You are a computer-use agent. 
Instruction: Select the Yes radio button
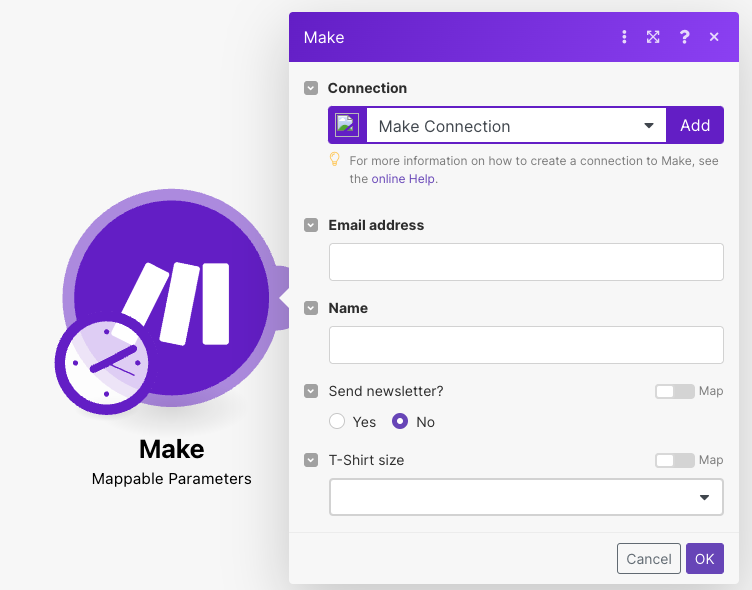337,422
